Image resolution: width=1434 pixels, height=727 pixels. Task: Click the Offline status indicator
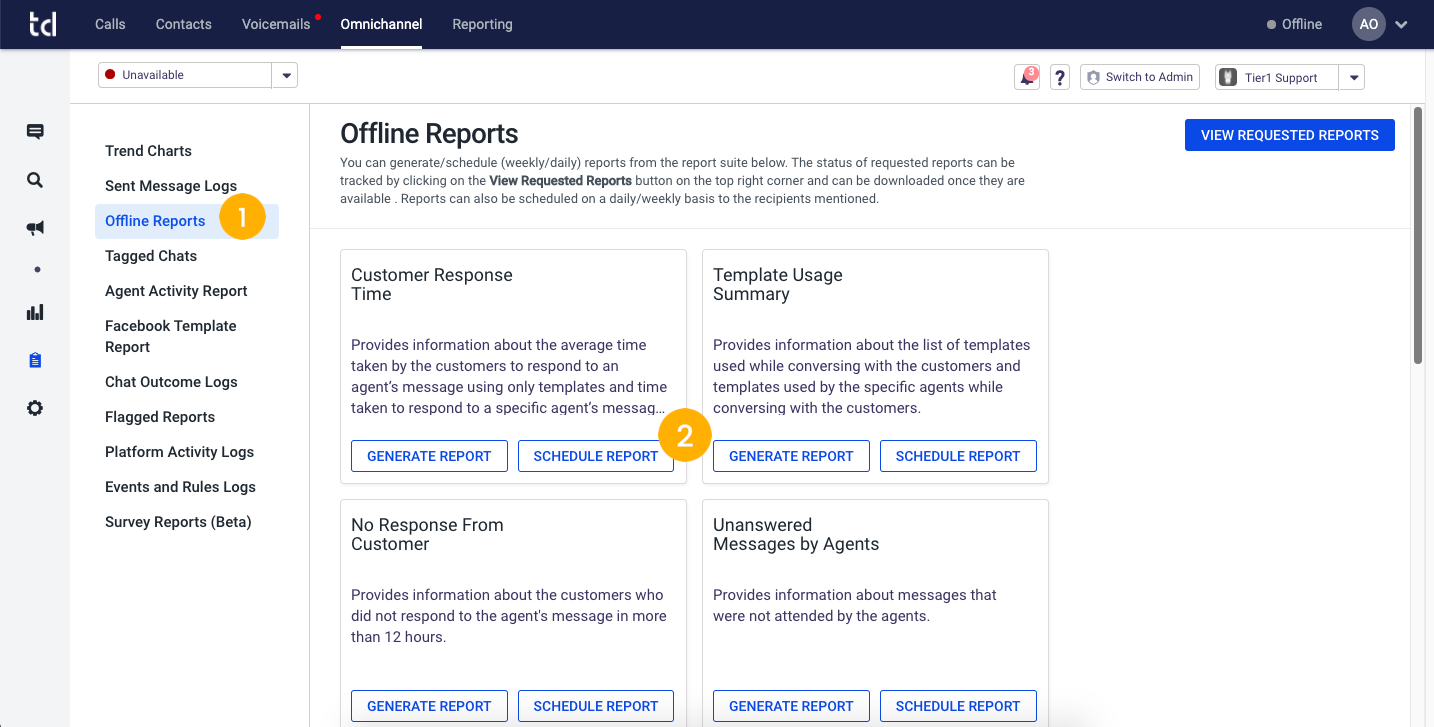tap(1294, 24)
